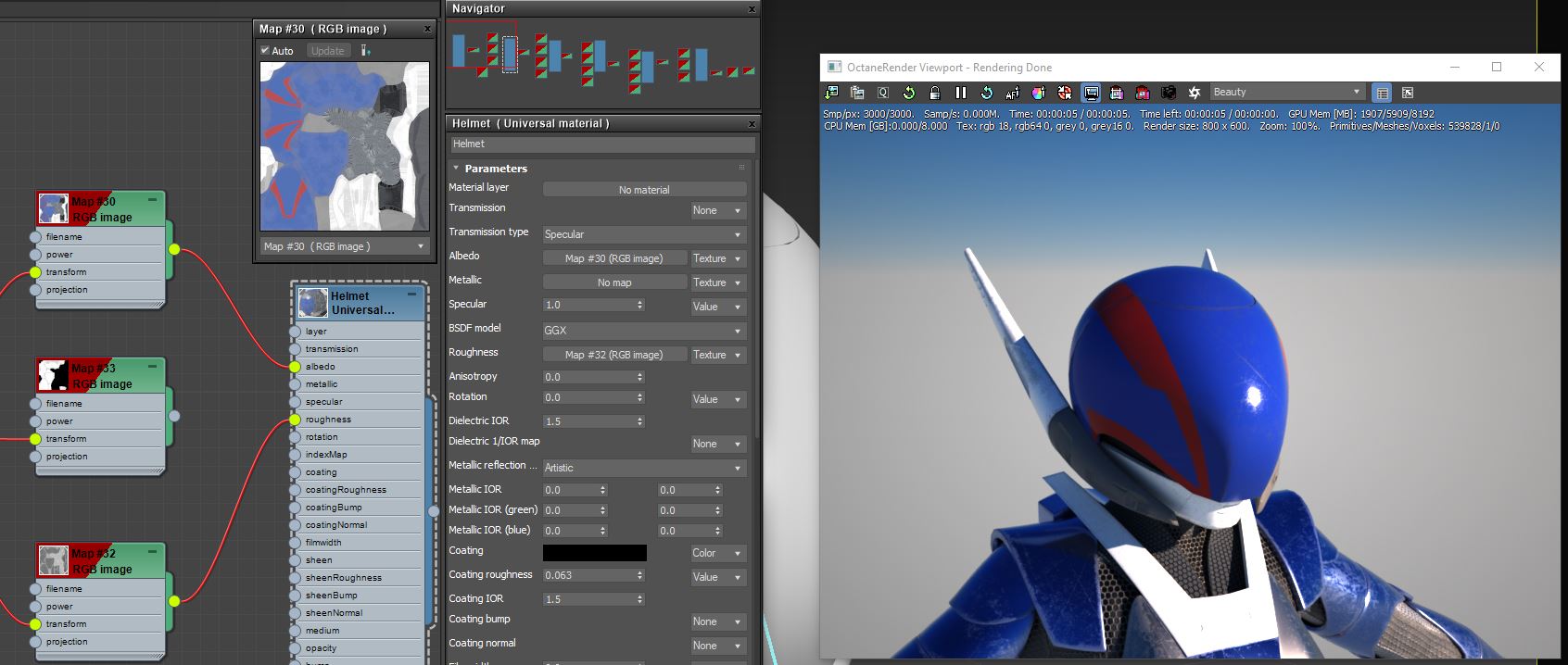Click the transform socket on Map #30 node
Screen dimensions: 1568x665
click(35, 272)
